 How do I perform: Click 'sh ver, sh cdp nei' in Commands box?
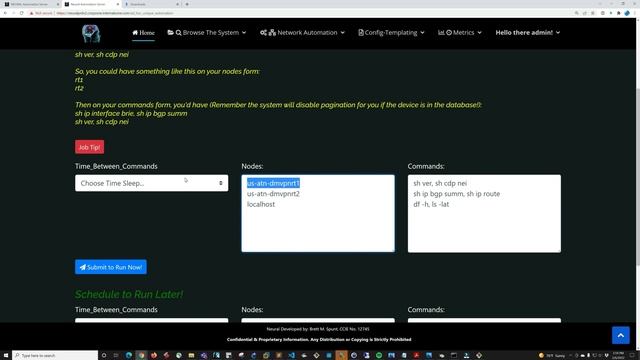tap(440, 183)
